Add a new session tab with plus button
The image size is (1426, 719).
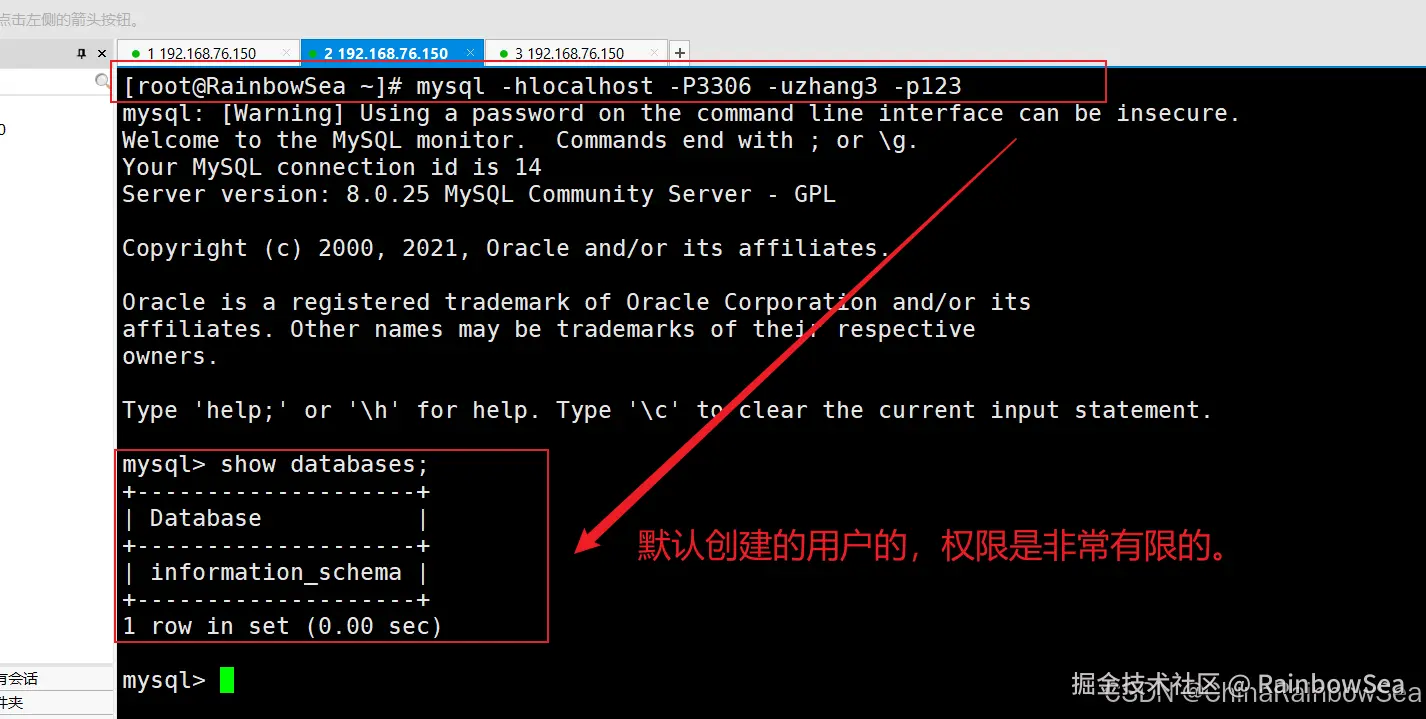pyautogui.click(x=679, y=53)
